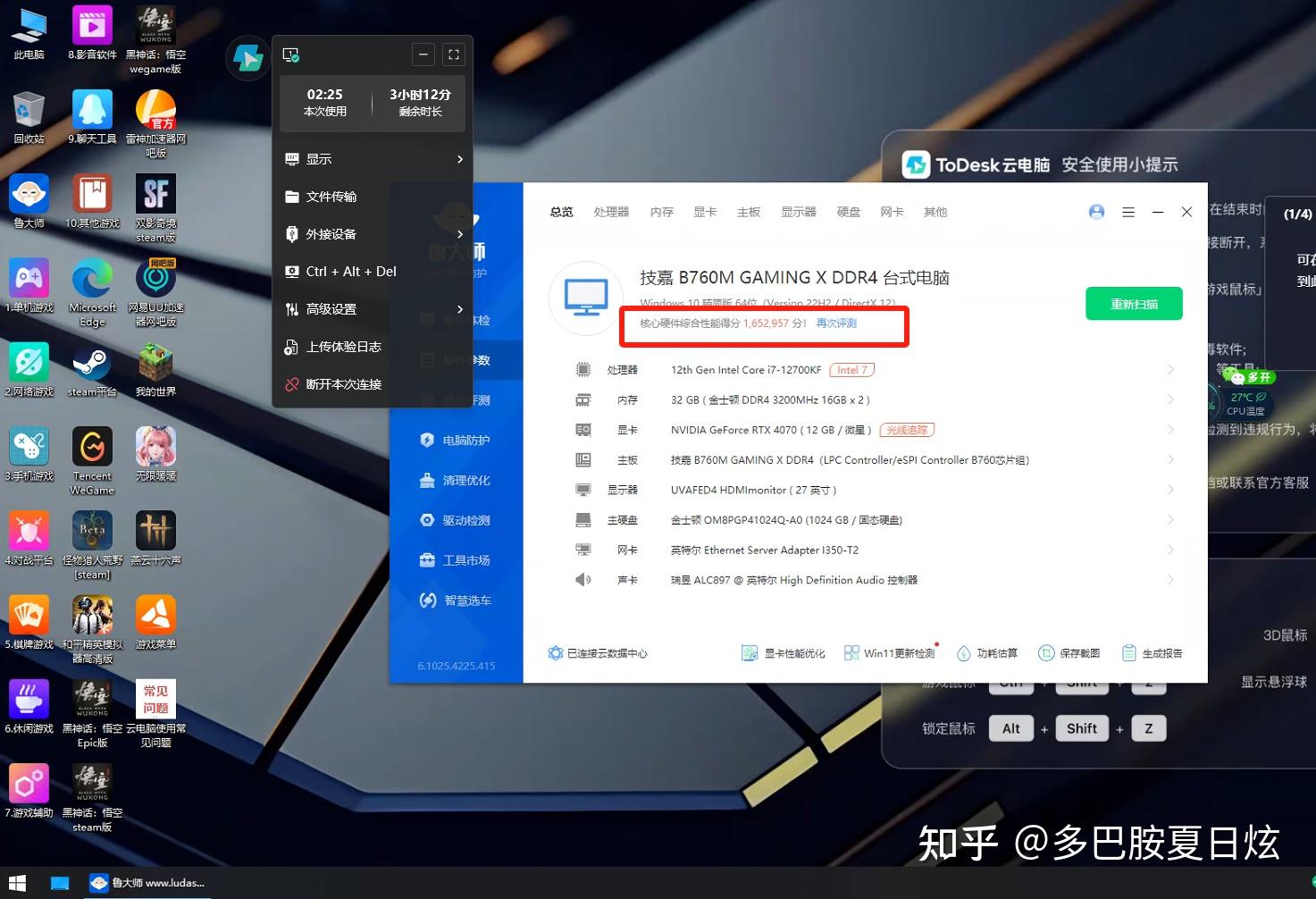The width and height of the screenshot is (1316, 899).
Task: Open 驱动检测 driver detection icon
Action: point(455,519)
